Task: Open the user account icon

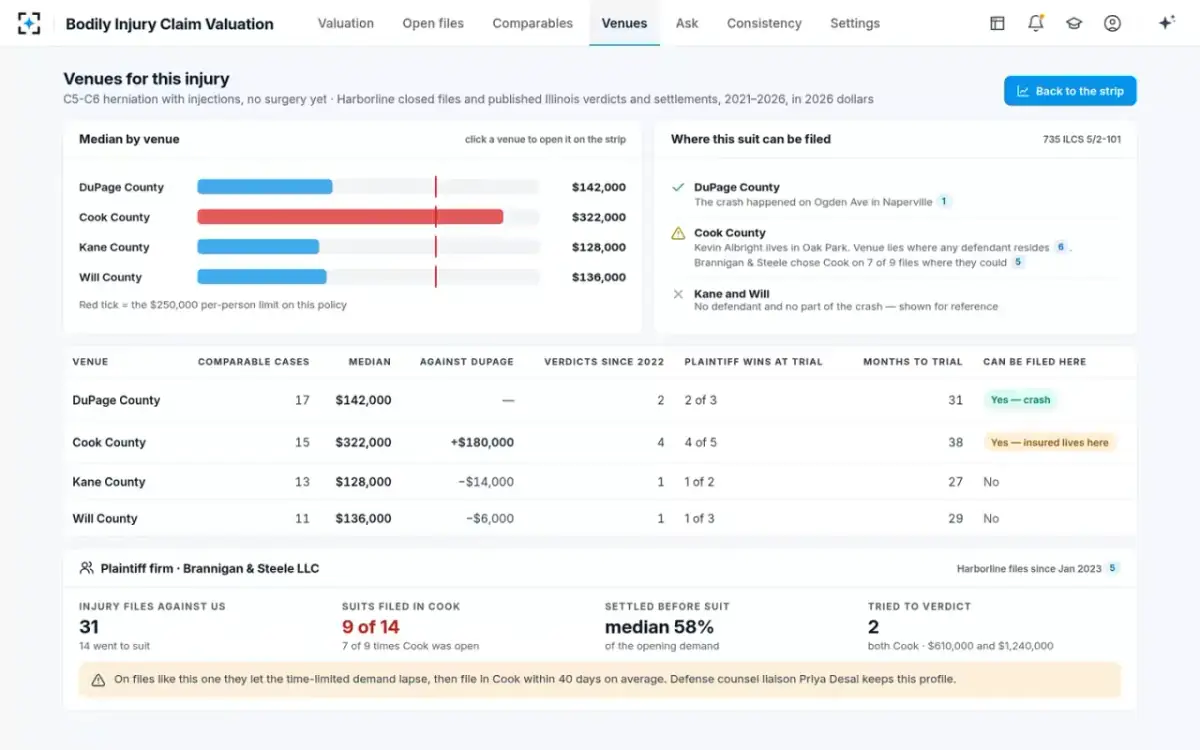Action: click(1112, 23)
